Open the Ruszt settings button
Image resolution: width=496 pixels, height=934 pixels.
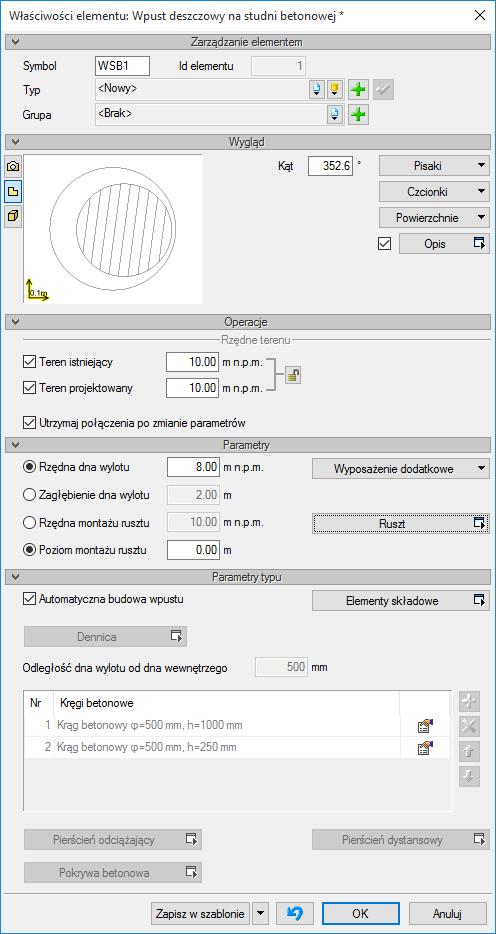(401, 523)
